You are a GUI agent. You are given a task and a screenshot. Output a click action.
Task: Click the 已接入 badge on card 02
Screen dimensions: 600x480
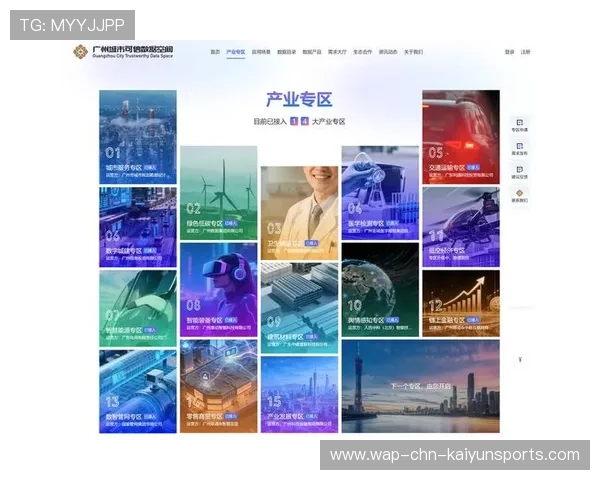231,223
